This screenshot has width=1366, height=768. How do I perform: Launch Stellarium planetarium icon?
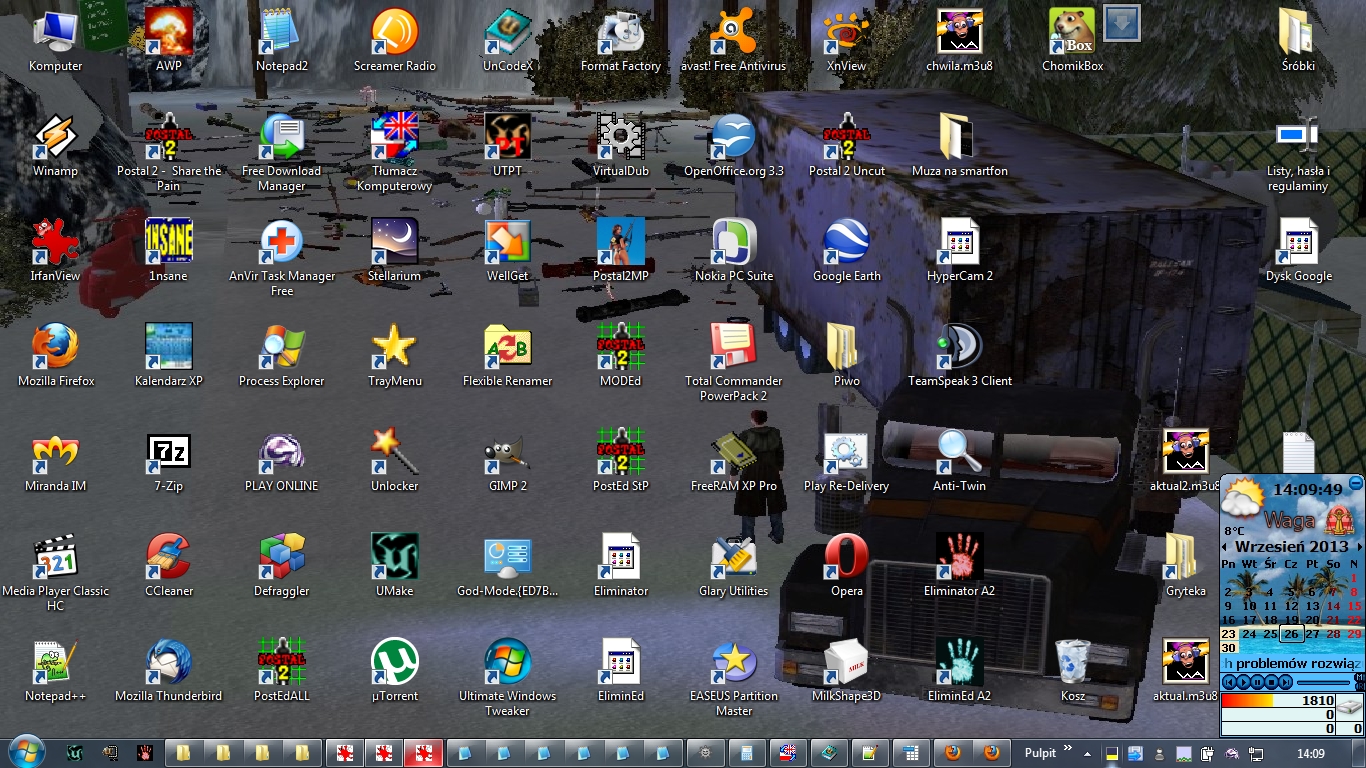click(x=394, y=250)
